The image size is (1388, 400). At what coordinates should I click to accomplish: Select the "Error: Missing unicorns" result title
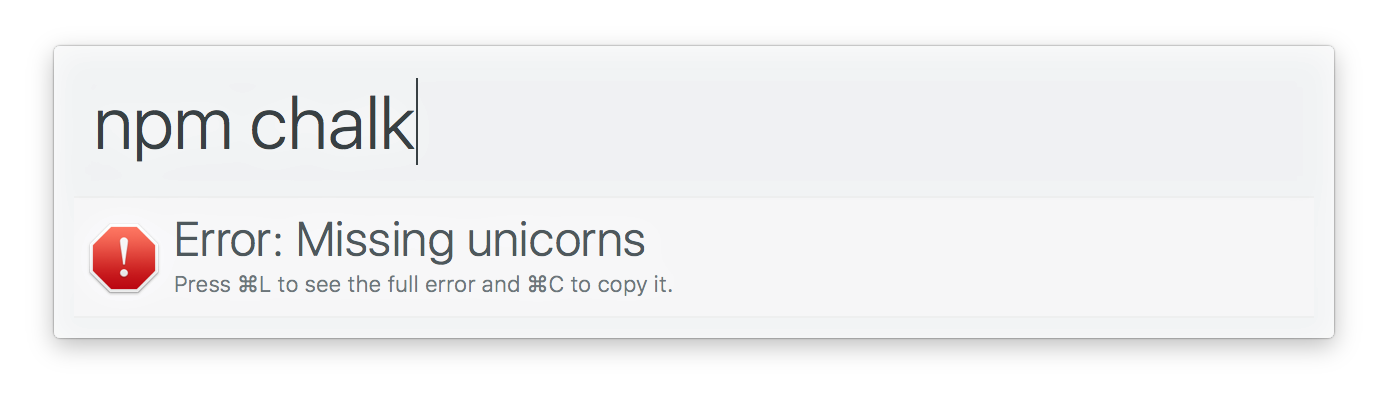pyautogui.click(x=409, y=240)
